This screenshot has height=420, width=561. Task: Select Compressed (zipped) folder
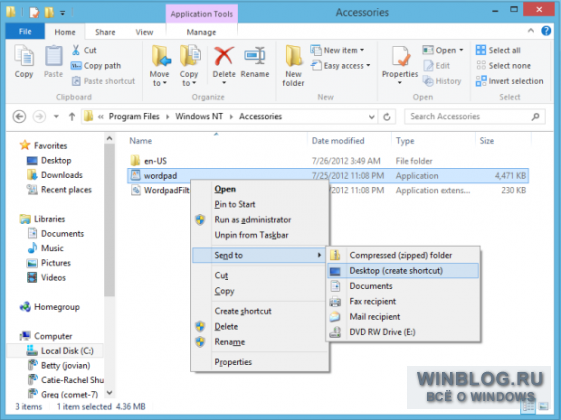point(403,255)
